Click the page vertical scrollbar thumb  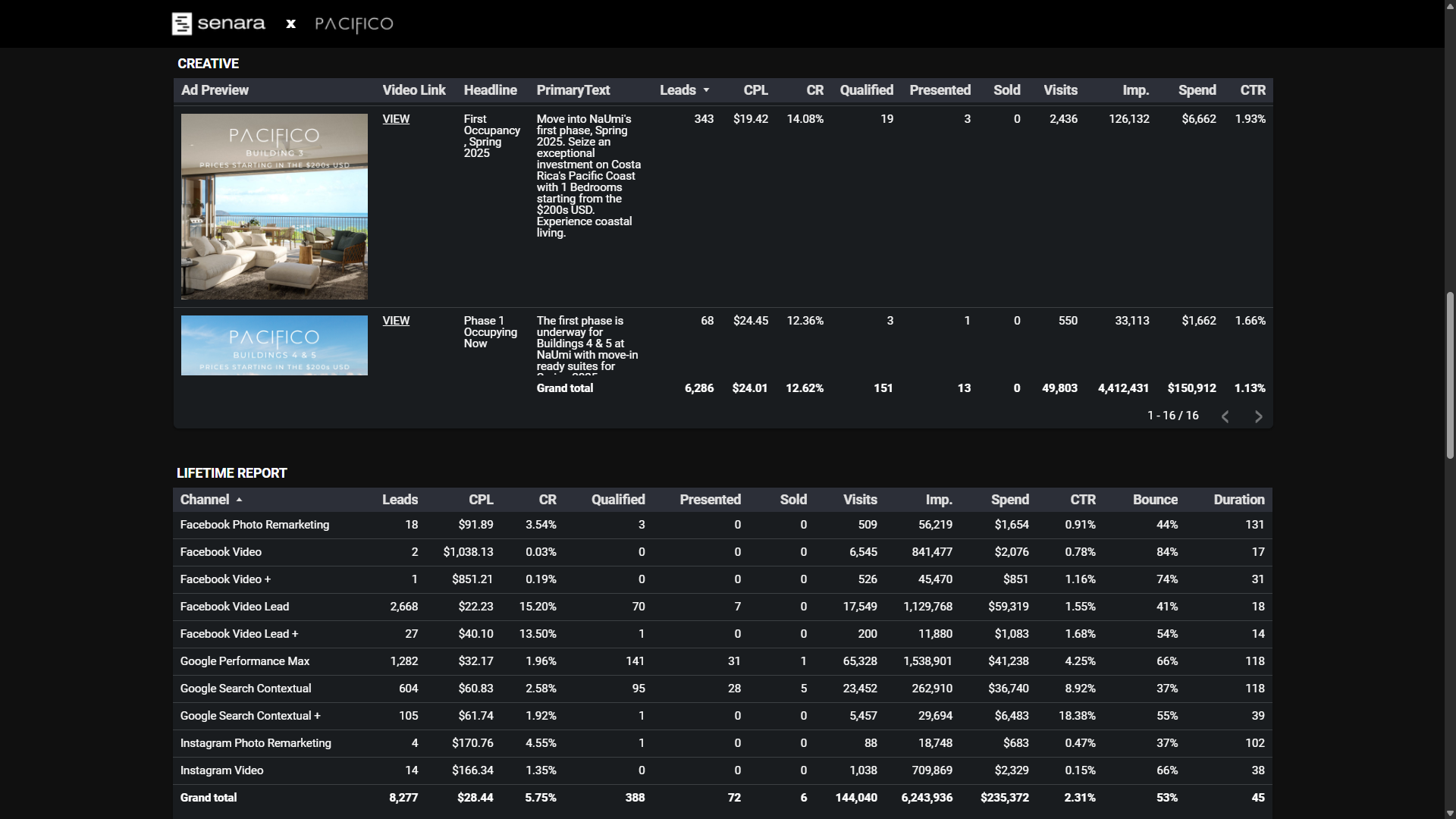pyautogui.click(x=1450, y=375)
